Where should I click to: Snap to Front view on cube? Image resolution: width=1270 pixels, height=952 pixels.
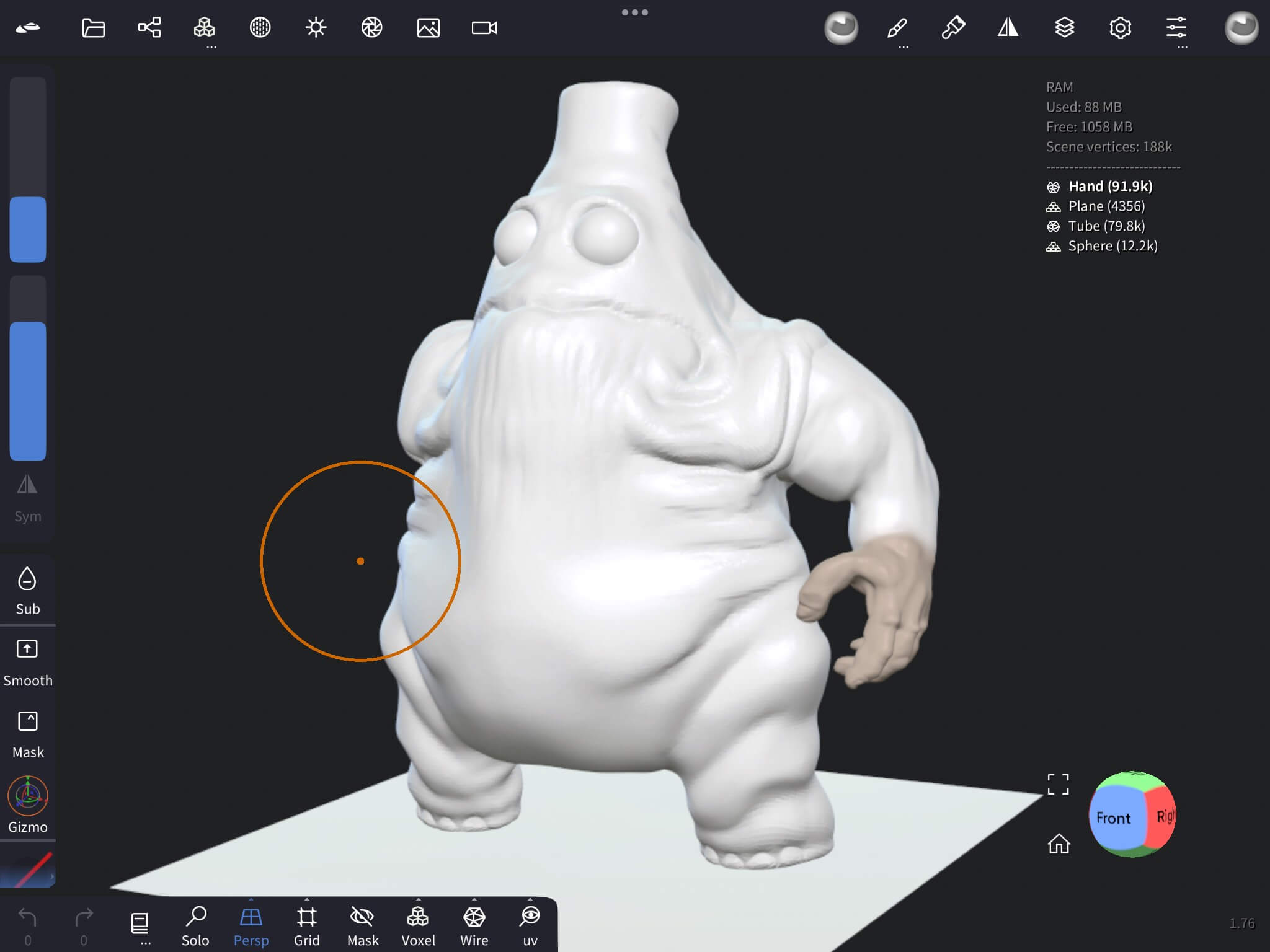(x=1116, y=818)
